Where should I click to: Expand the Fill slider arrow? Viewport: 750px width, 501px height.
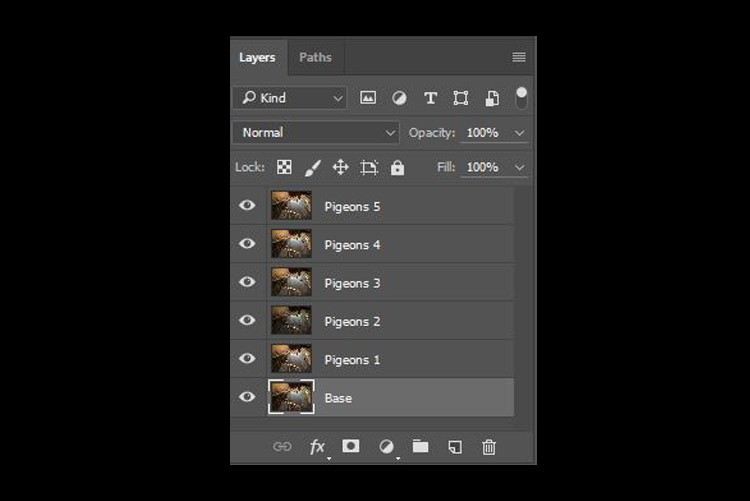coord(519,167)
